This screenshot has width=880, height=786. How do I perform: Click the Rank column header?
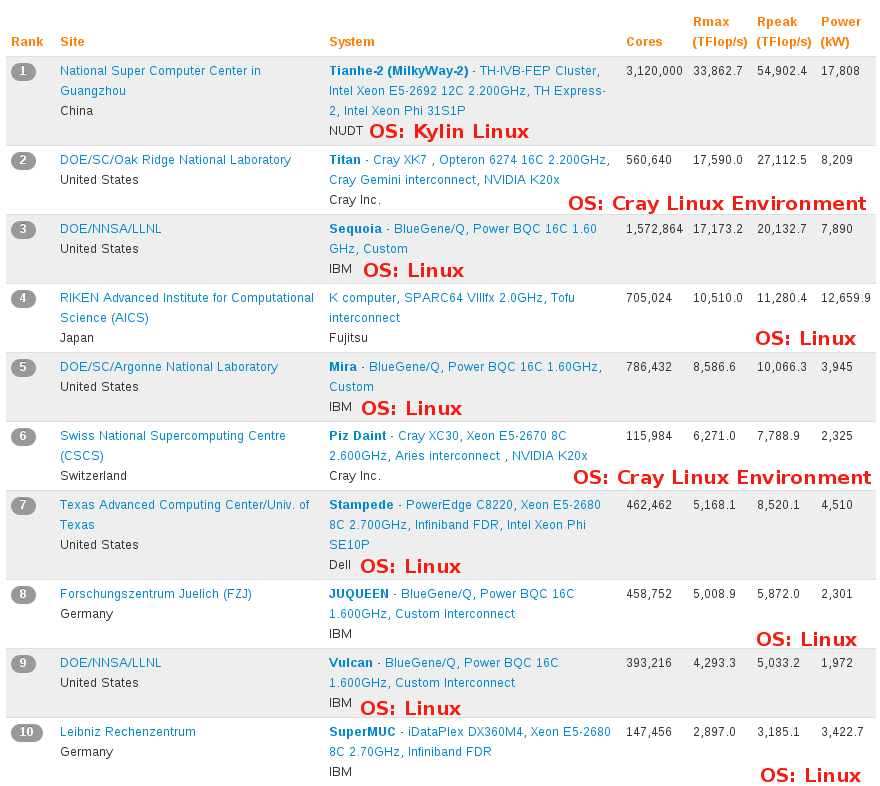pos(27,42)
